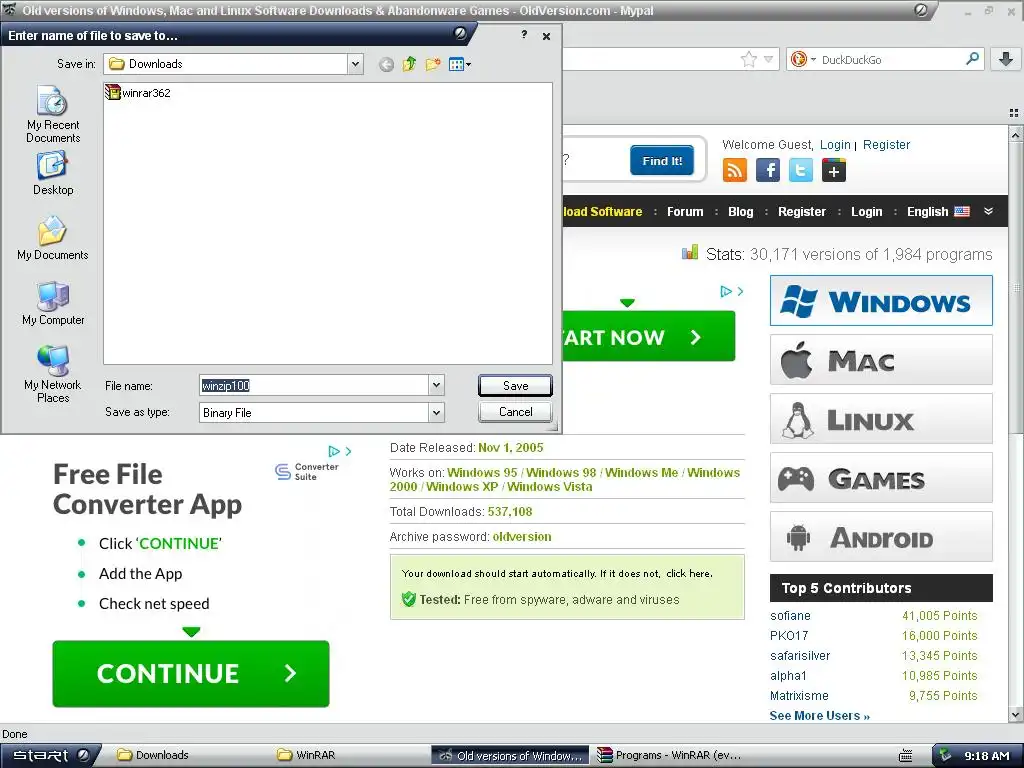
Task: Open My Recent Documents in save dialog
Action: click(53, 114)
